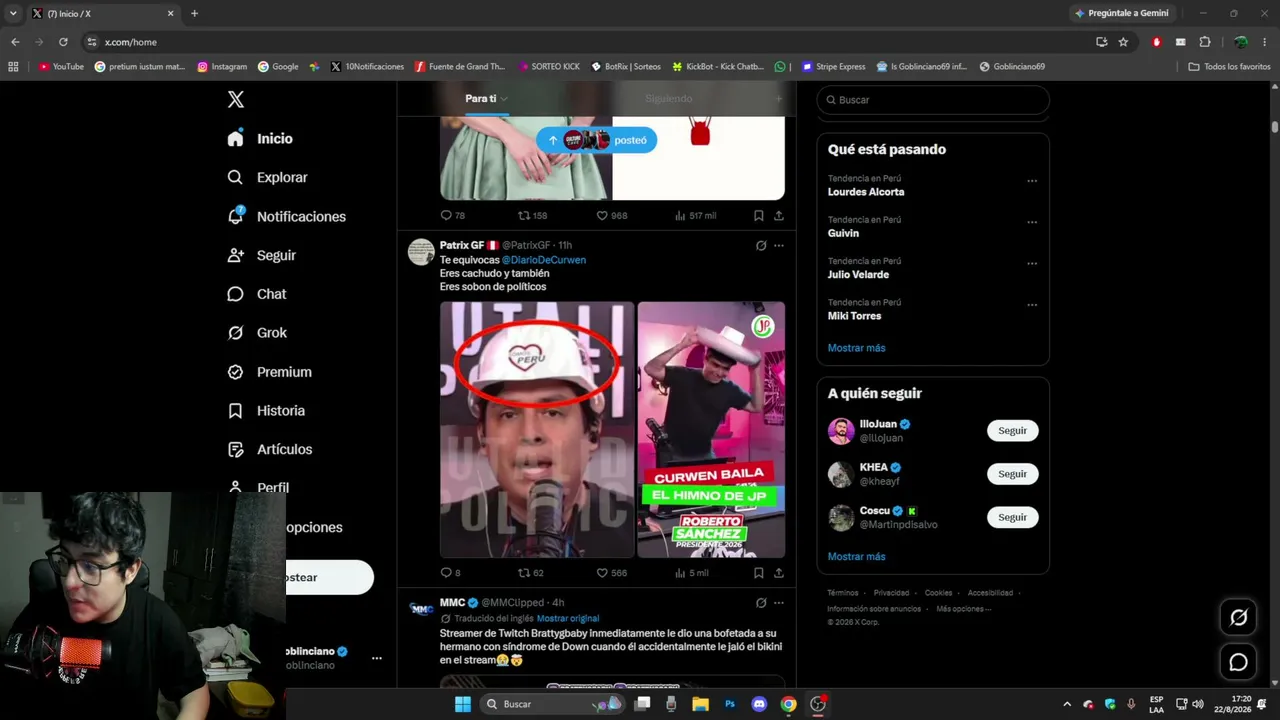1280x720 pixels.
Task: Open the YouTube bookmark
Action: pyautogui.click(x=61, y=67)
